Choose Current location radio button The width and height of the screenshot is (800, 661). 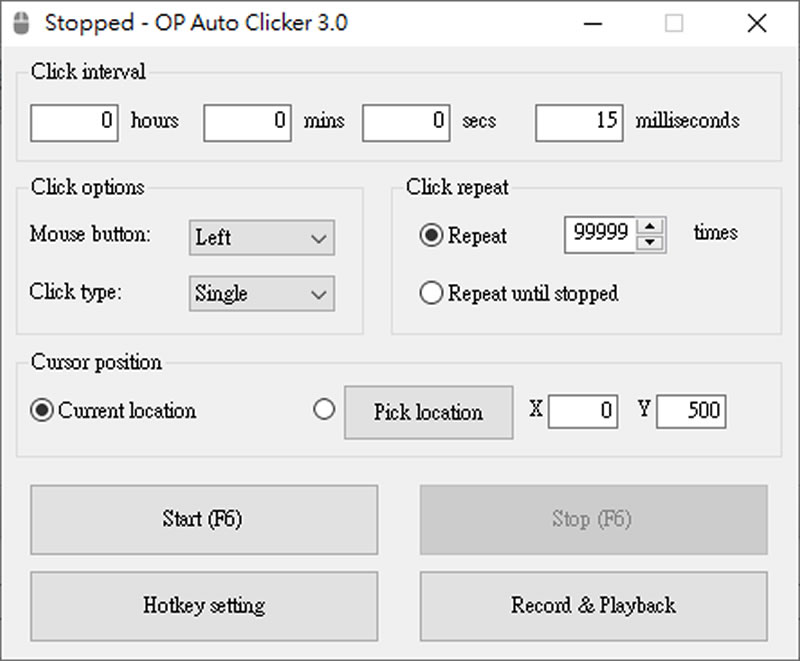(42, 411)
